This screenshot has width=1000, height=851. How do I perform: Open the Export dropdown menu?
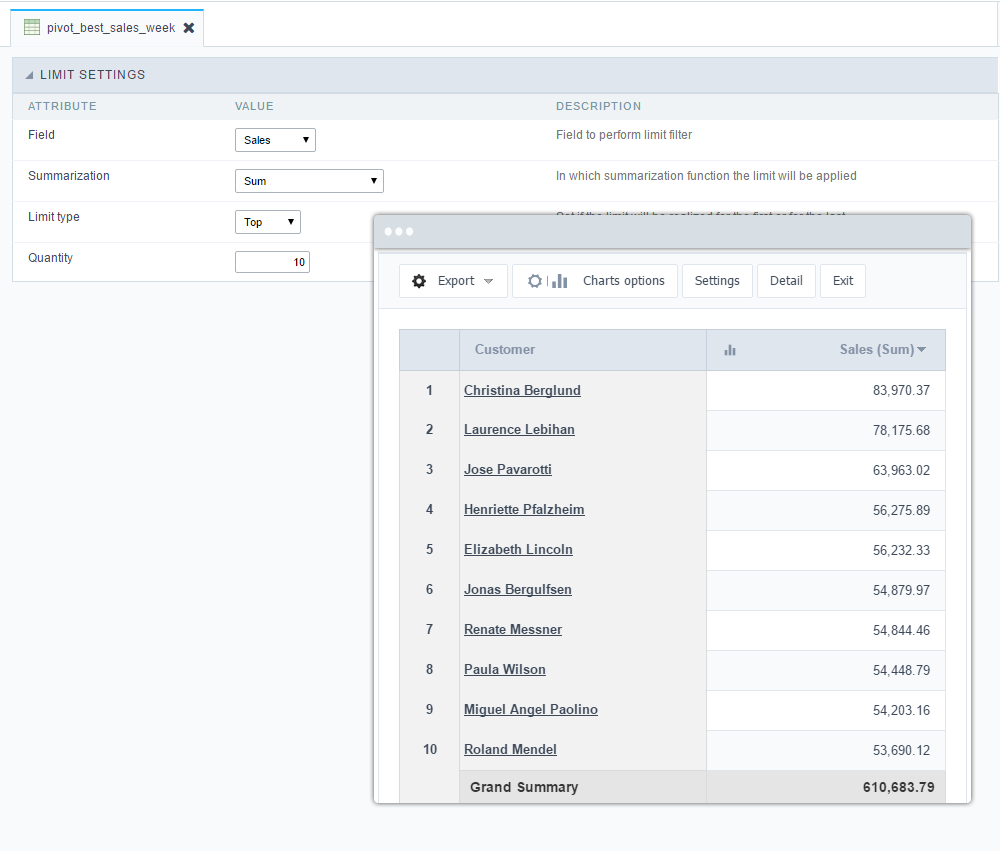[453, 281]
